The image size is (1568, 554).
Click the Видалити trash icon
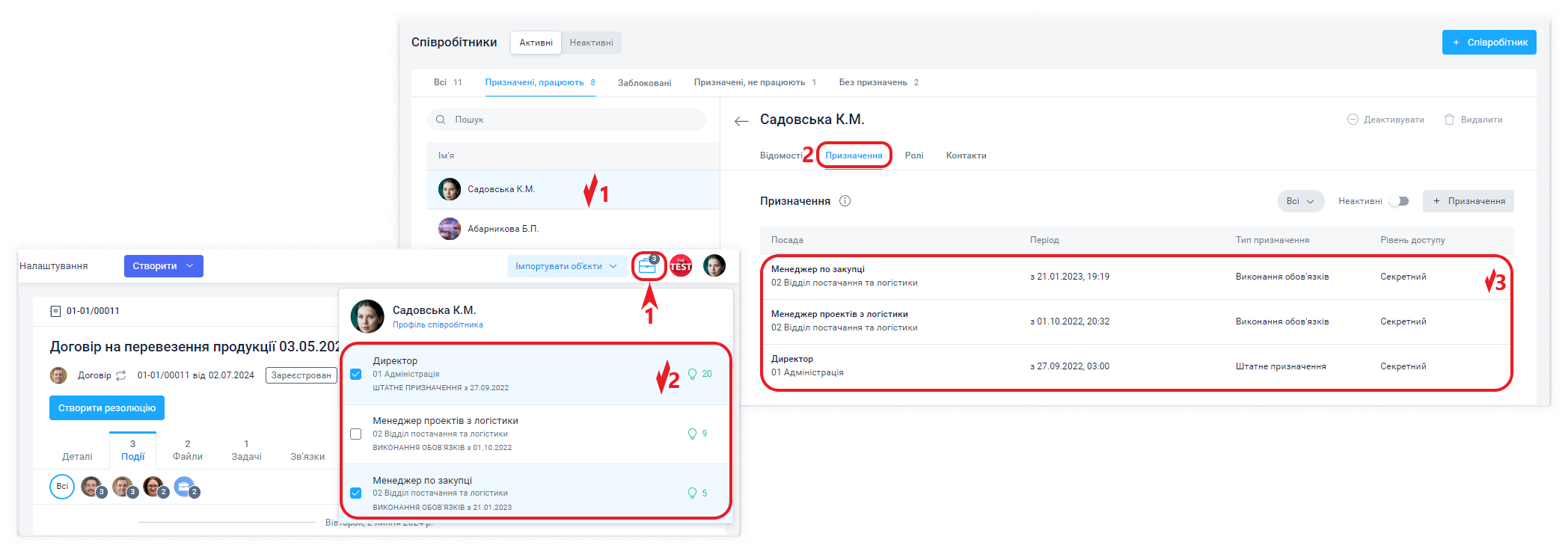[1449, 120]
